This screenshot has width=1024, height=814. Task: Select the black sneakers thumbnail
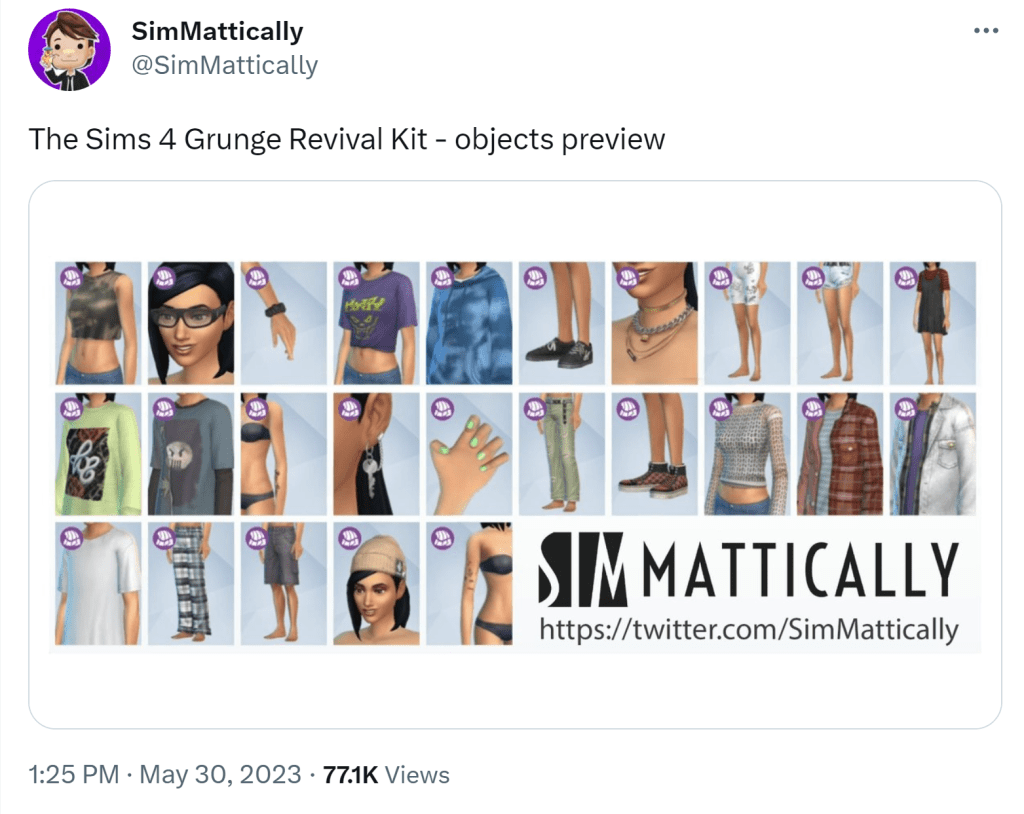point(562,323)
